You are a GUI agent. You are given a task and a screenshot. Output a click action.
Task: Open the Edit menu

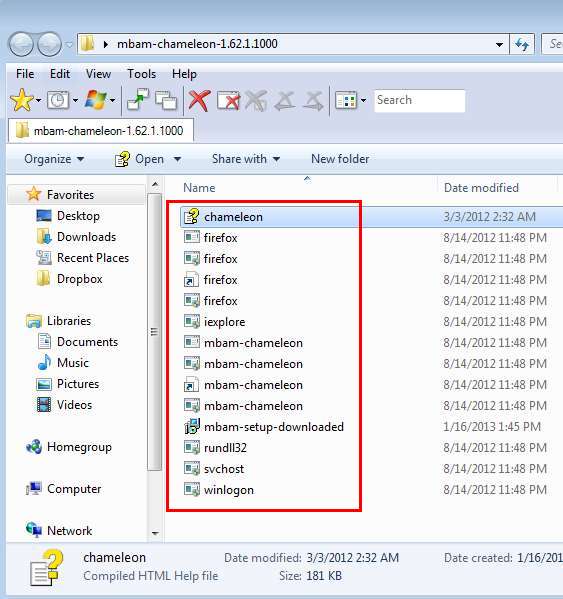click(x=60, y=73)
